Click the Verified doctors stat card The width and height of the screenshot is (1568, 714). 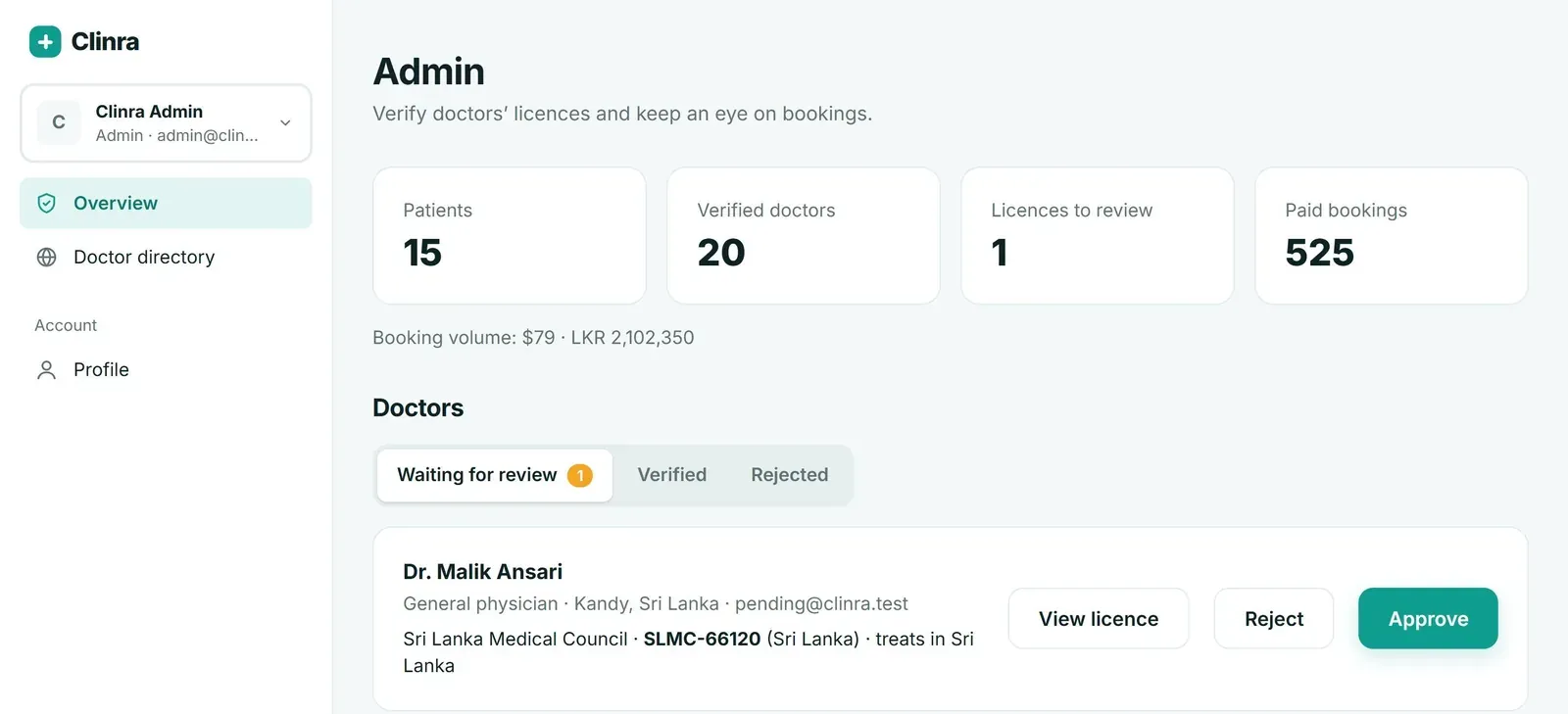(x=804, y=235)
